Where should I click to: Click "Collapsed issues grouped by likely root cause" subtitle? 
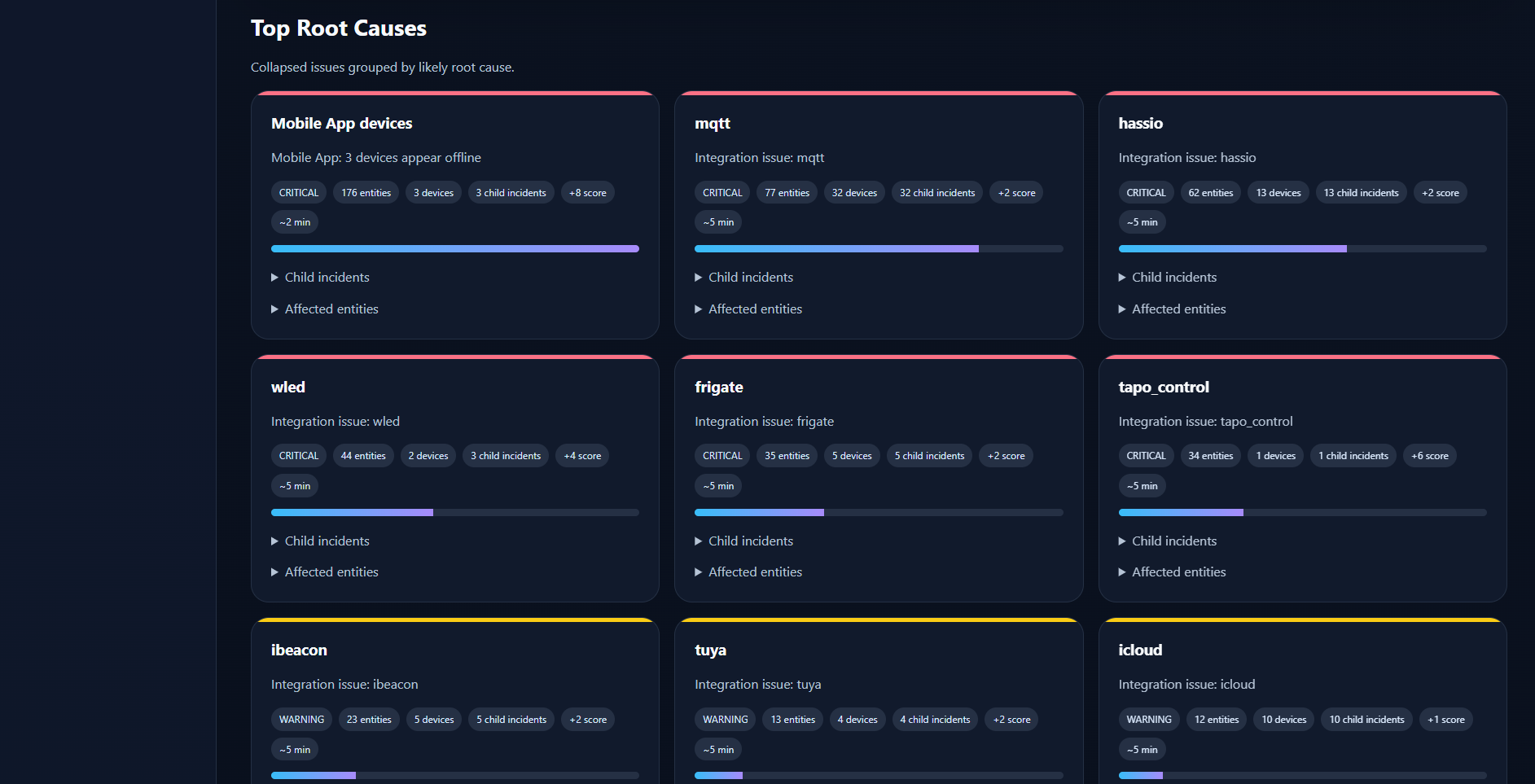click(383, 68)
